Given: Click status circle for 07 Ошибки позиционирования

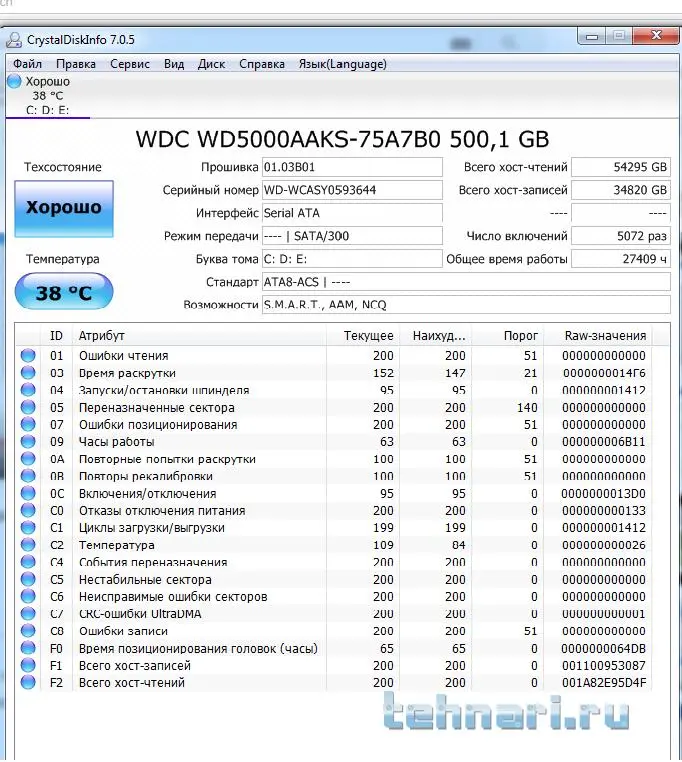Looking at the screenshot, I should pyautogui.click(x=28, y=424).
